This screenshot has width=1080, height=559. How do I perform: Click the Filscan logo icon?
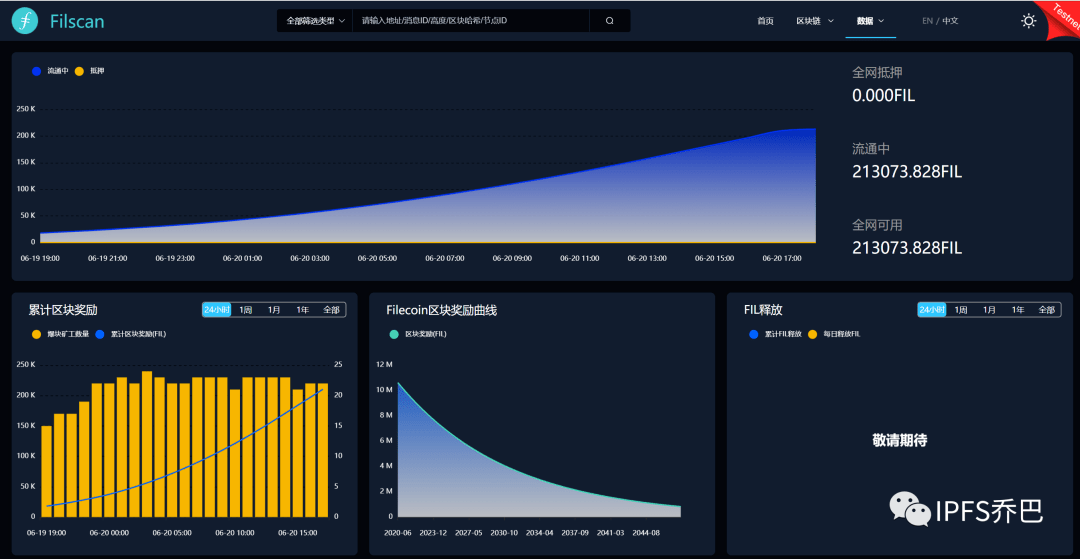coord(25,21)
